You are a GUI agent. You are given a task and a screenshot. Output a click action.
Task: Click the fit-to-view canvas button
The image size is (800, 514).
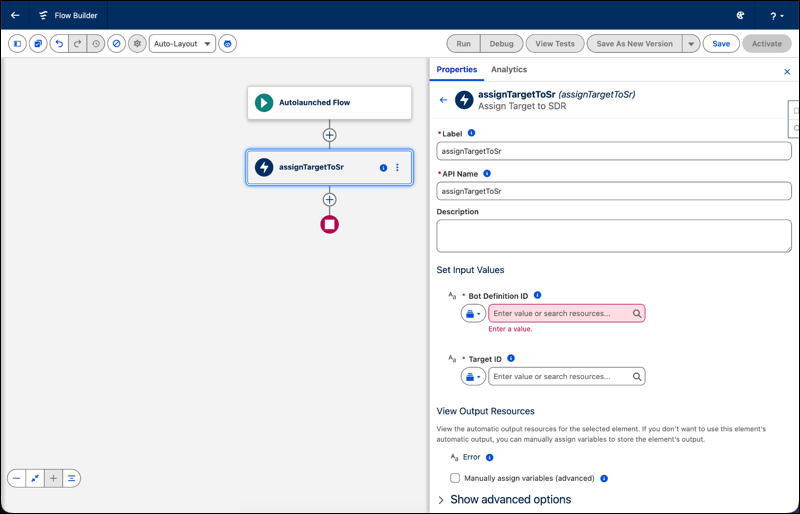pos(35,478)
